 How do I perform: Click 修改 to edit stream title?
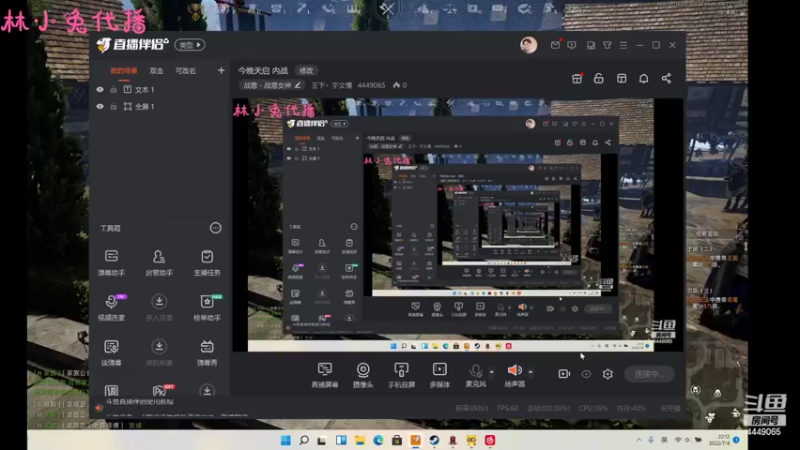[x=306, y=70]
